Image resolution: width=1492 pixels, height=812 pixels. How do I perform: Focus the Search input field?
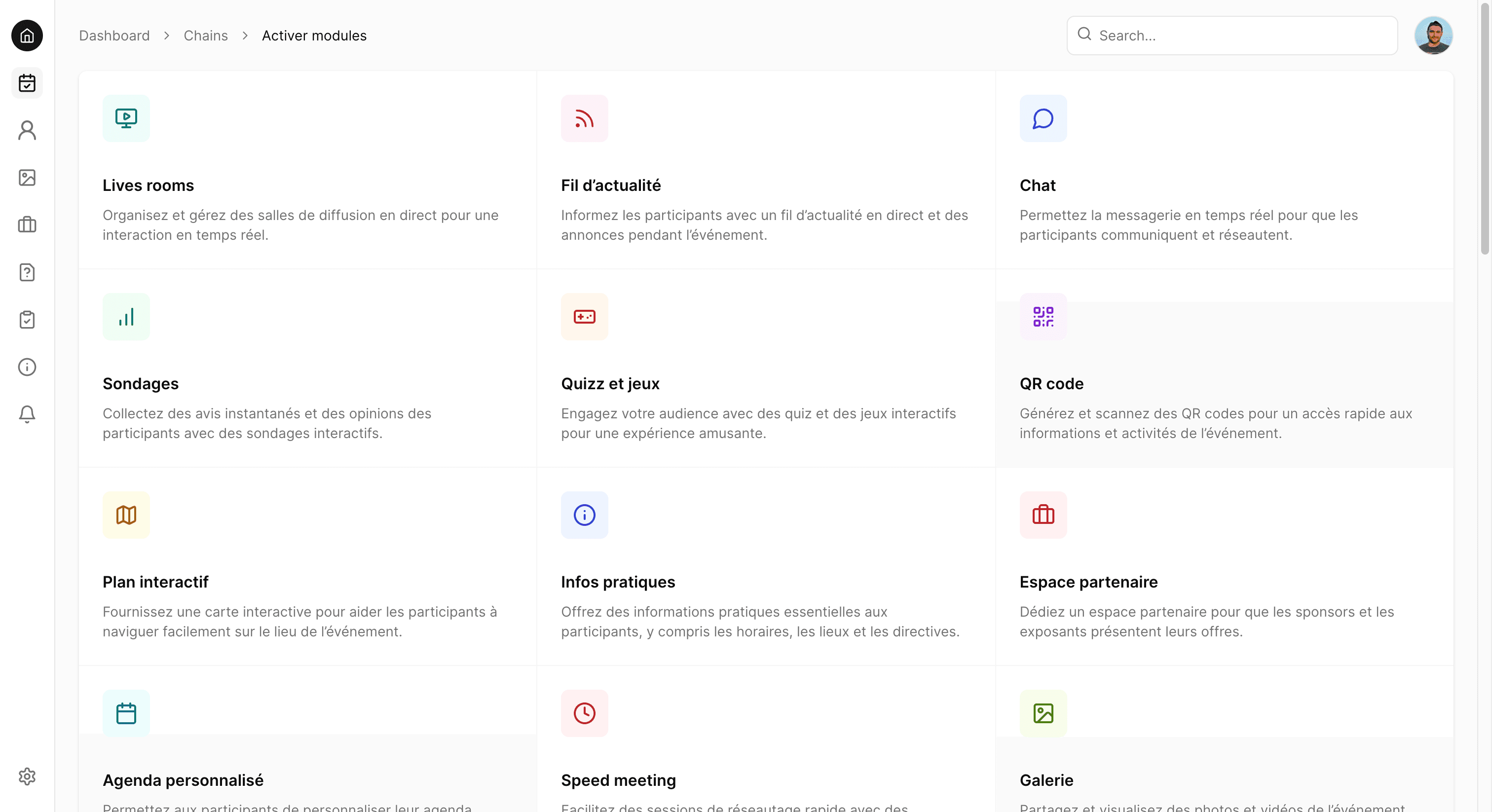1232,36
